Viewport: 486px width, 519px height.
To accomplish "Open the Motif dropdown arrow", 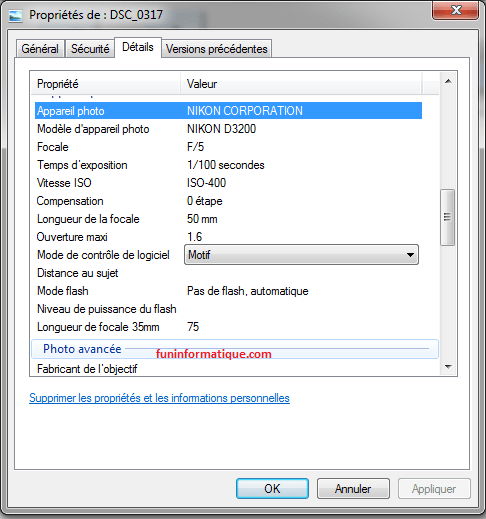I will (x=410, y=255).
